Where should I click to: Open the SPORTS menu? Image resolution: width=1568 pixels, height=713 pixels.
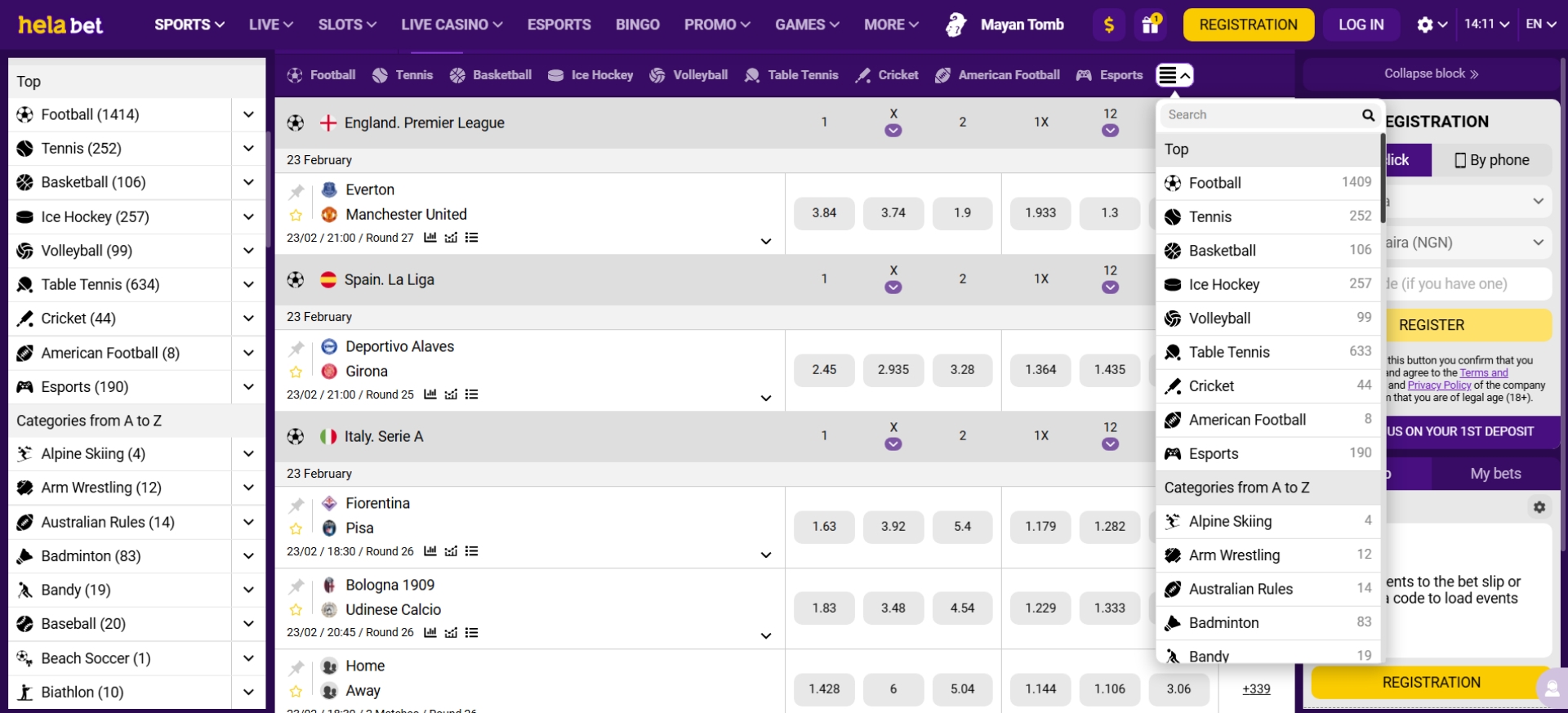[189, 25]
